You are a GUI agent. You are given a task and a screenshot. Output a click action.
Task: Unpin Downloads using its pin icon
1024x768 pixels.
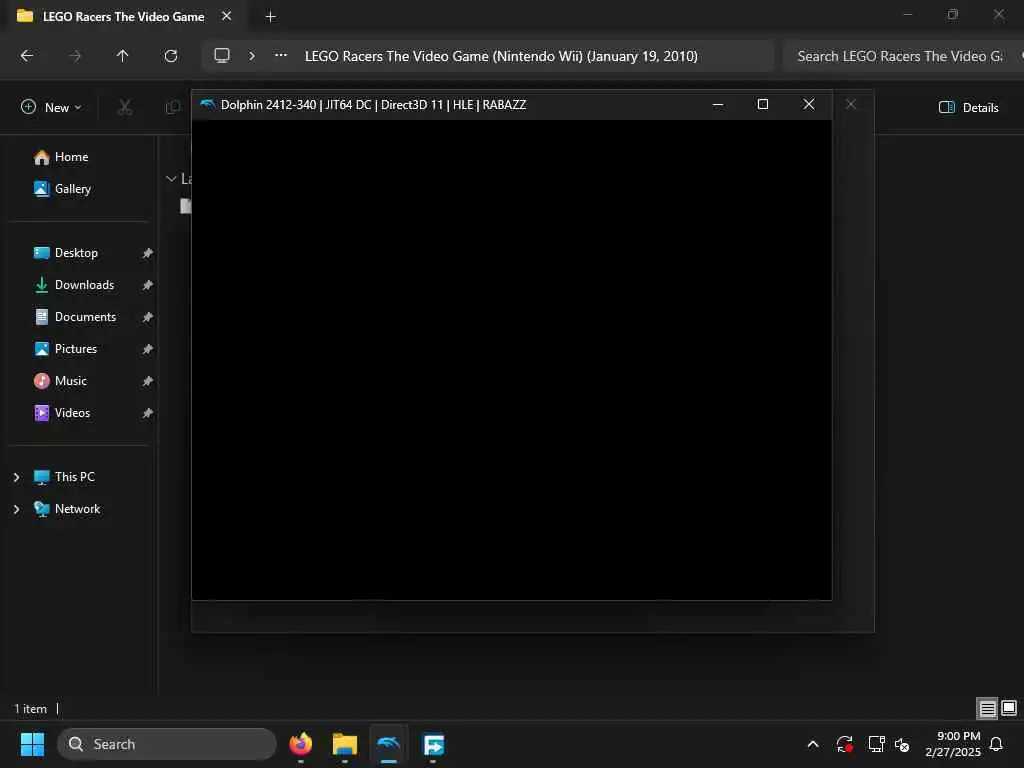point(148,285)
